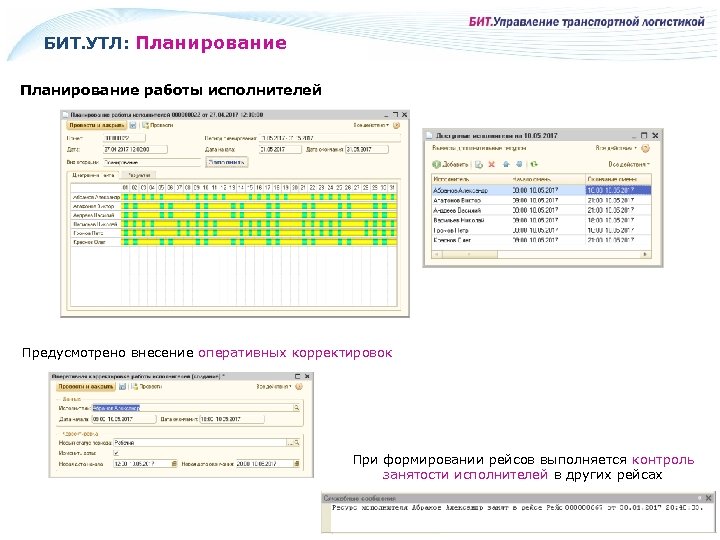The width and height of the screenshot is (720, 540).
Task: Click service message about Абрамов Александр
Action: click(x=517, y=508)
